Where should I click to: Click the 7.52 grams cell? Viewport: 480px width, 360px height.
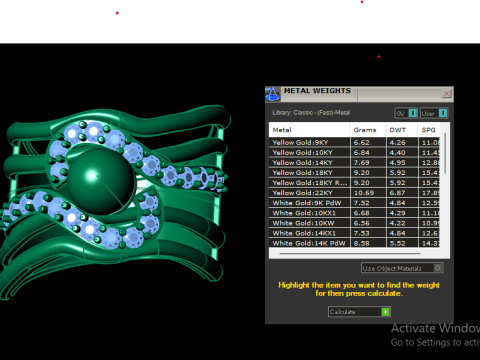click(368, 203)
